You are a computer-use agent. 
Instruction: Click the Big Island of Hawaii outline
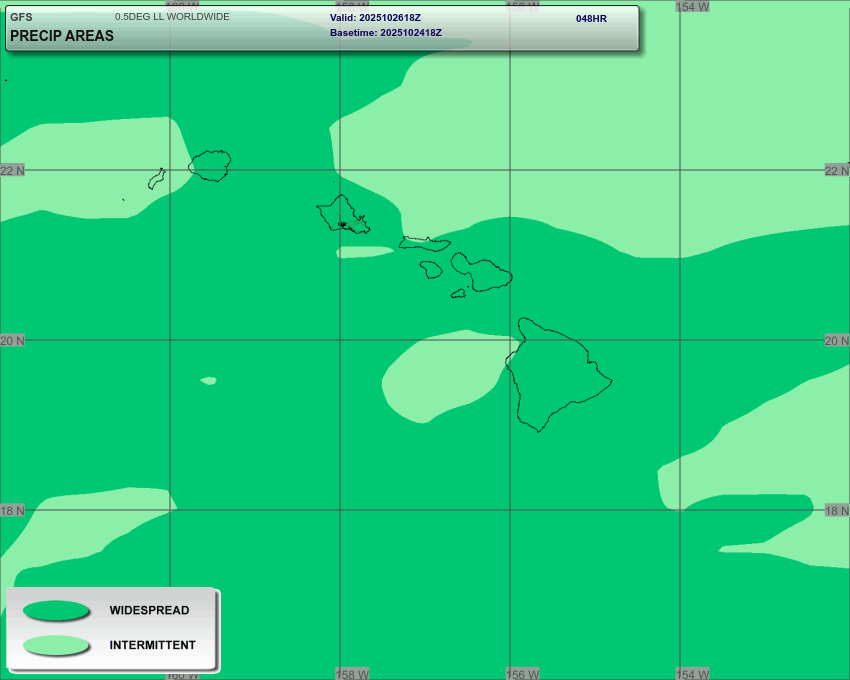(x=555, y=375)
